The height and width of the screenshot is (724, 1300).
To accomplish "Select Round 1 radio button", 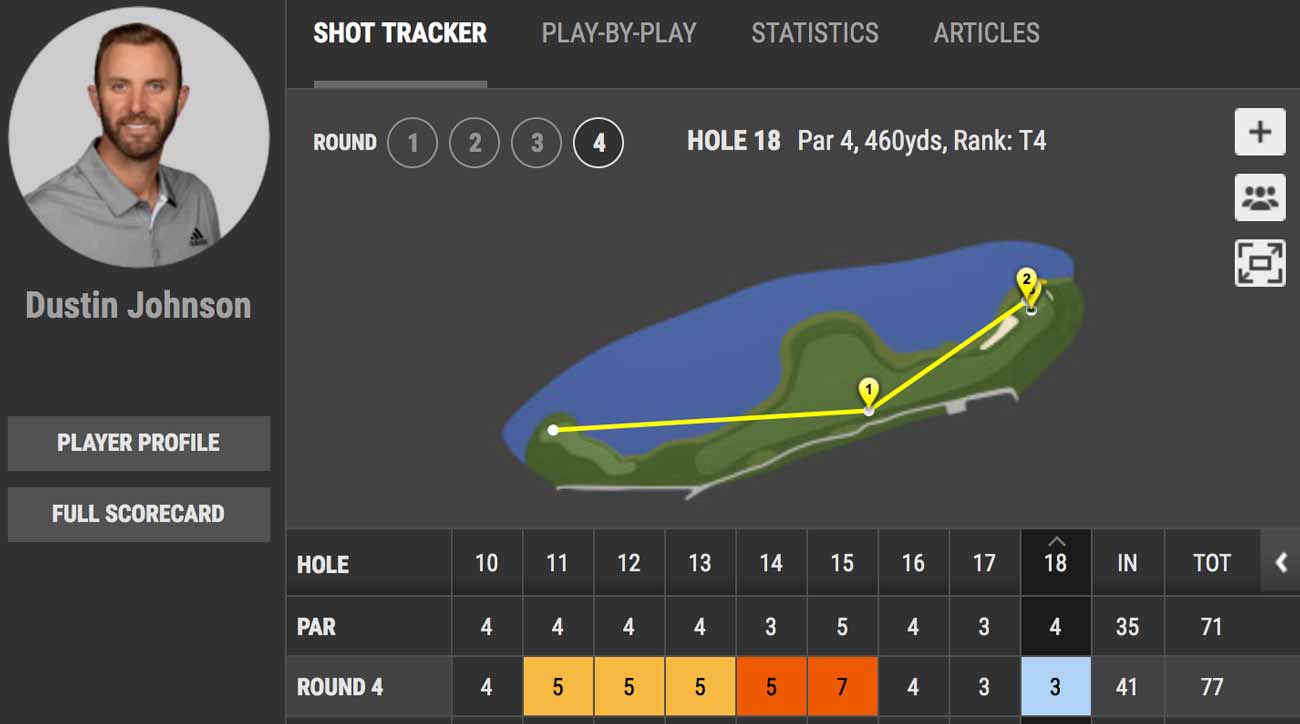I will 412,143.
